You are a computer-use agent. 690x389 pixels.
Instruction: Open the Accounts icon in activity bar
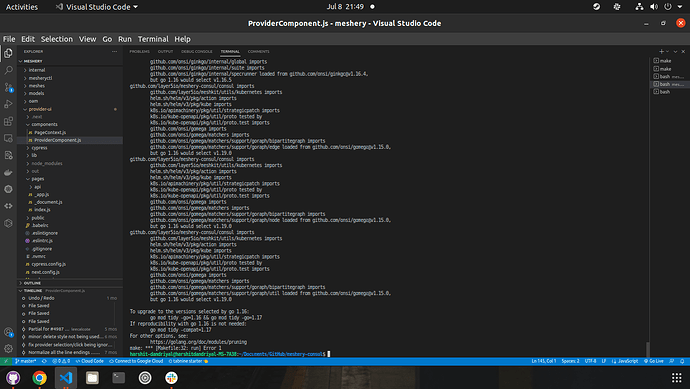click(8, 332)
